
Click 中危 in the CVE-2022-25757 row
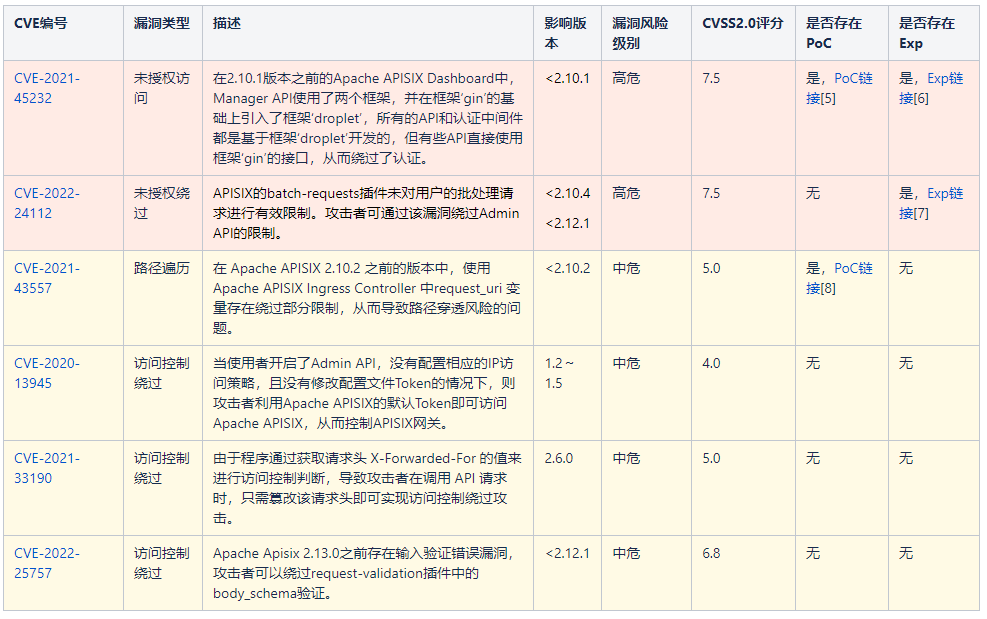tap(626, 554)
